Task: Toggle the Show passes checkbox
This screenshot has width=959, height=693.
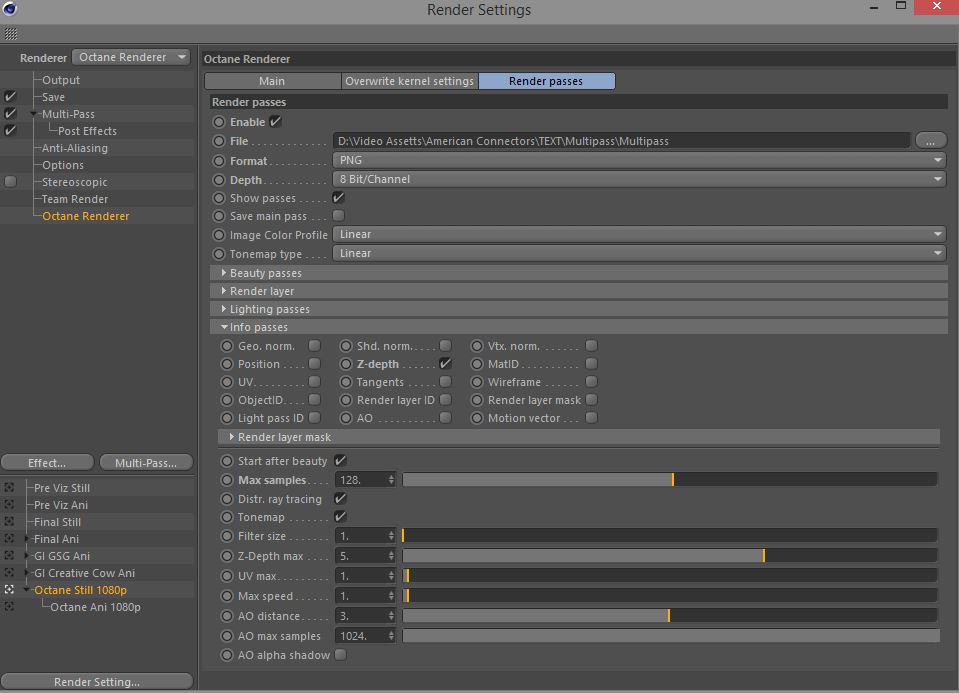Action: [338, 198]
